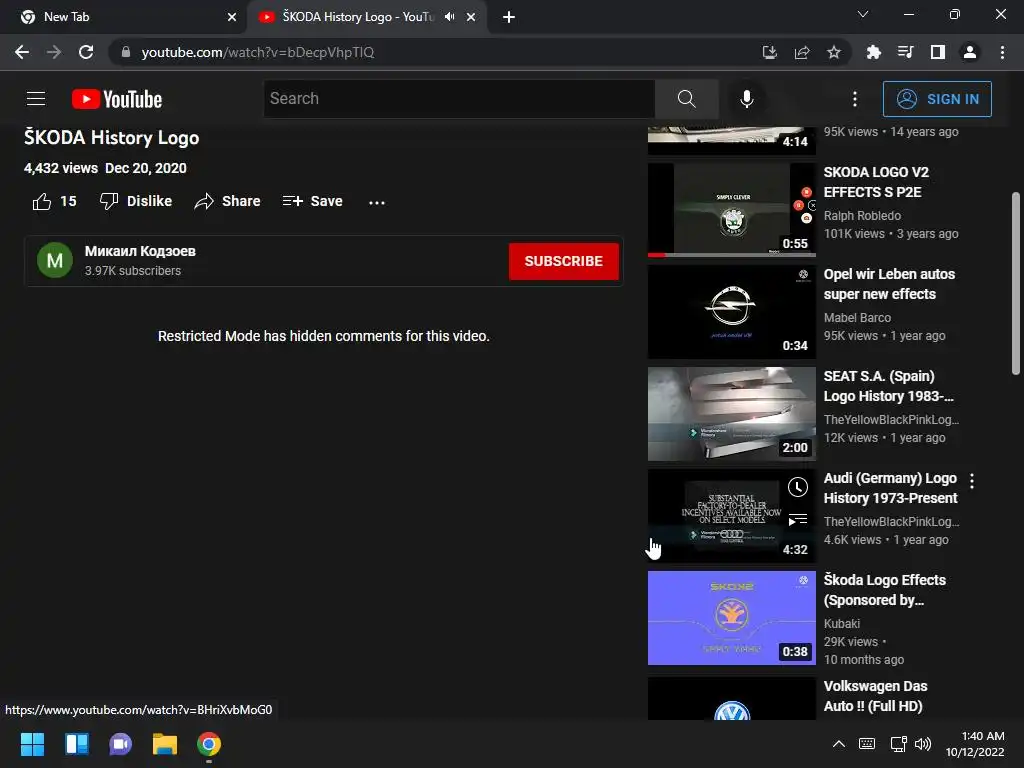Dislike the ŠKODA History Logo video

click(x=136, y=201)
